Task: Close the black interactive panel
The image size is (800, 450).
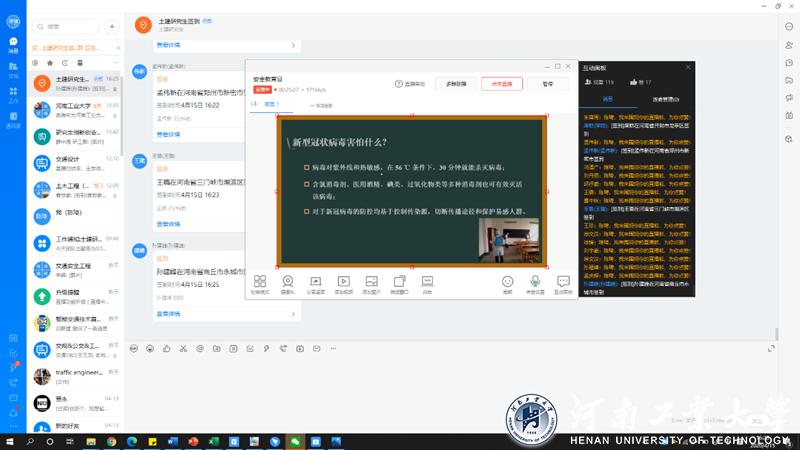Action: click(688, 67)
